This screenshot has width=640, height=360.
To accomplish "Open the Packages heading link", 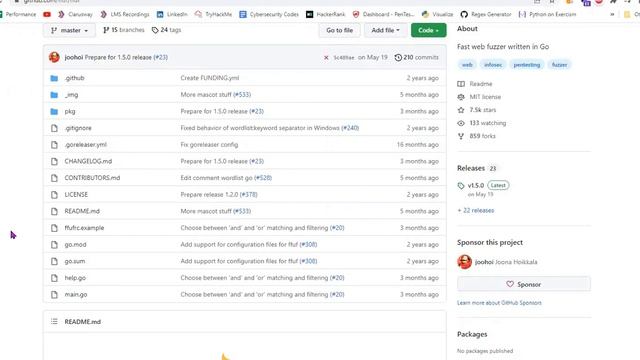I will (472, 334).
